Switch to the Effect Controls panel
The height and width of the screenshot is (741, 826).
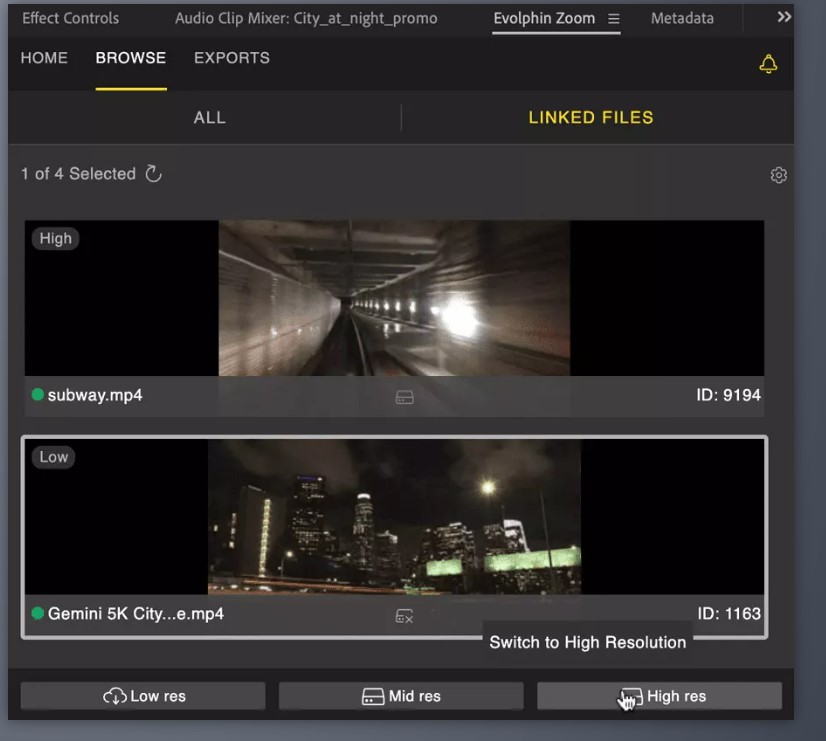point(70,19)
